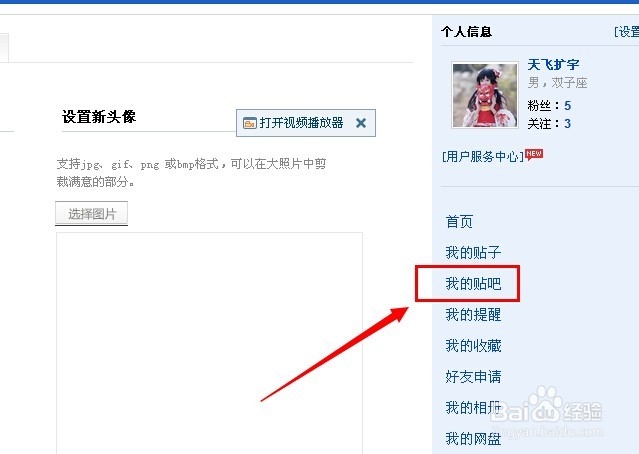Open the user avatar thumbnail
This screenshot has width=639, height=454.
point(485,95)
